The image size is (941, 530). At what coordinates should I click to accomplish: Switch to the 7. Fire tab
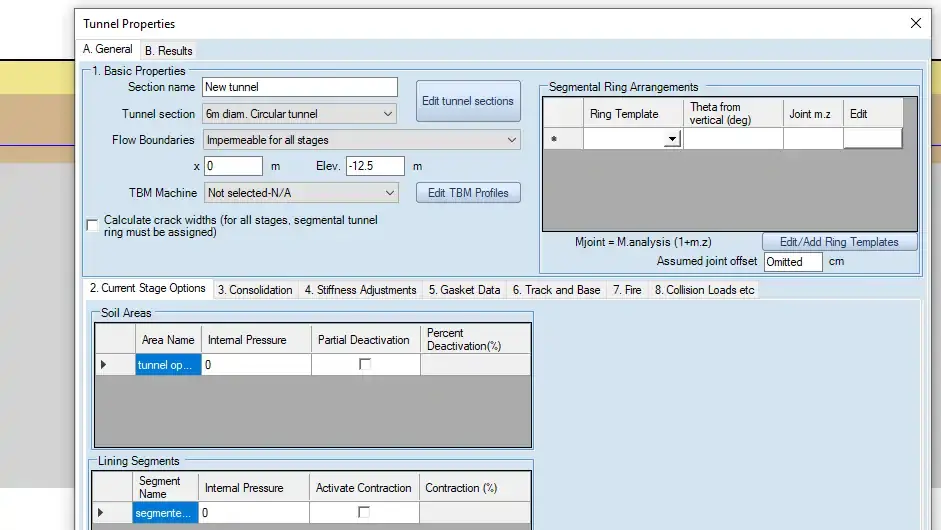627,290
